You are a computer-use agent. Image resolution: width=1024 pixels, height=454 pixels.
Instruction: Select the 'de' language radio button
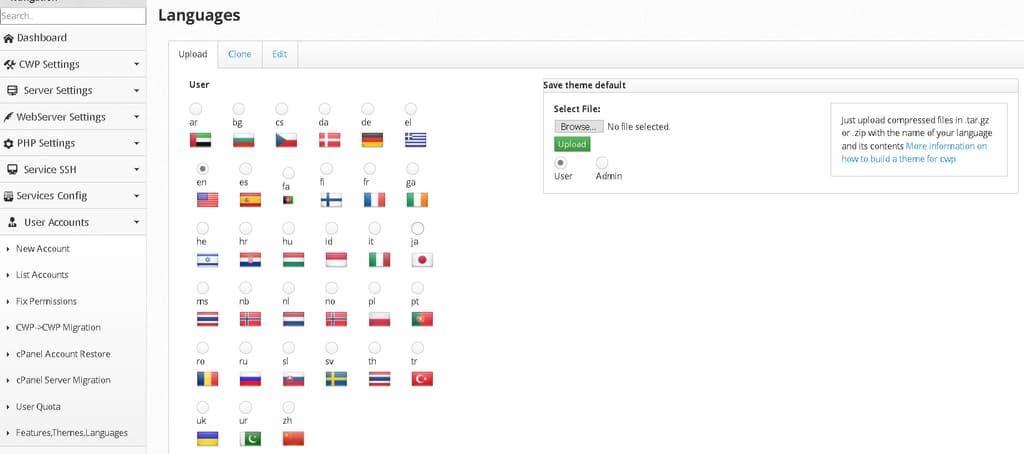click(368, 108)
